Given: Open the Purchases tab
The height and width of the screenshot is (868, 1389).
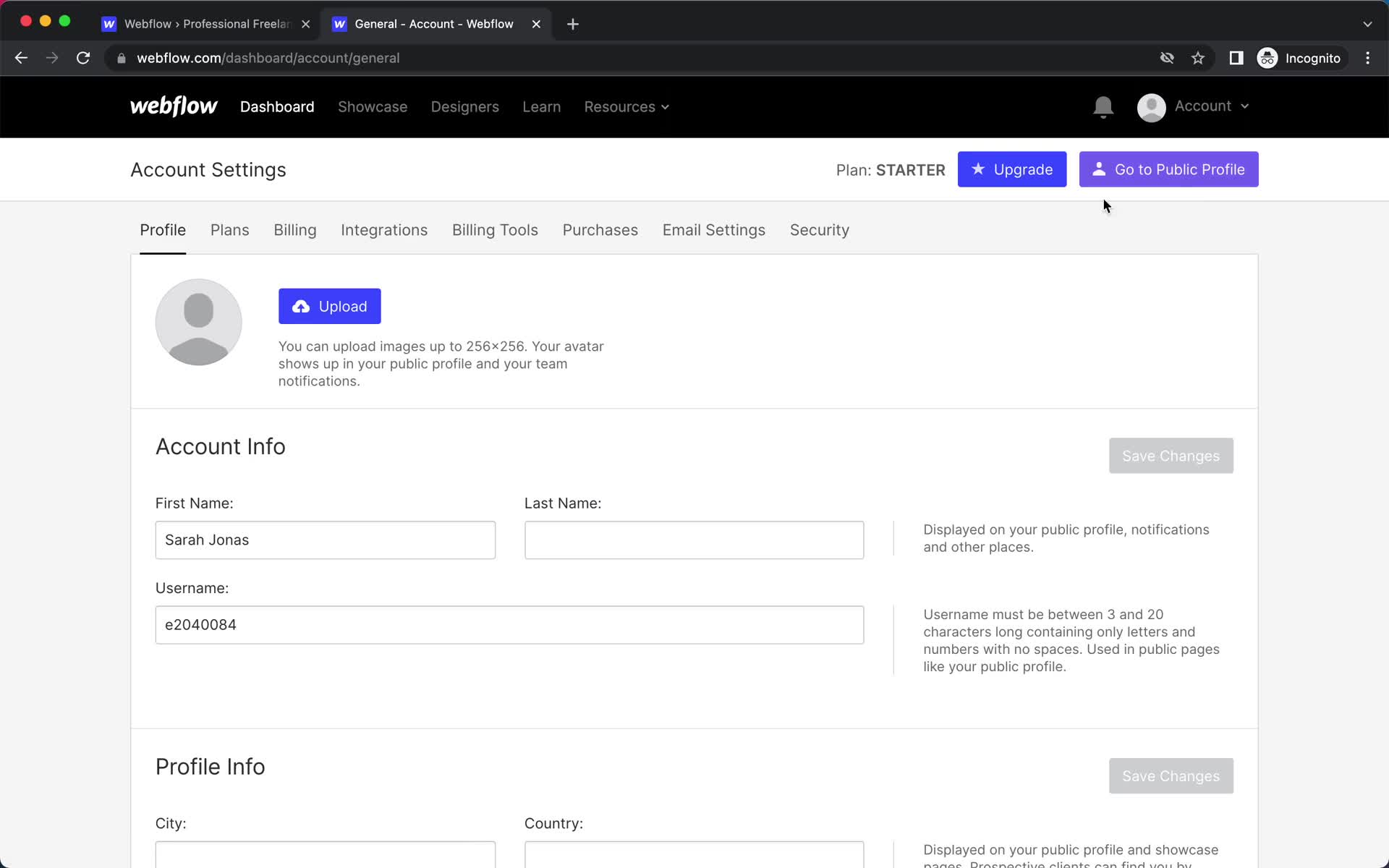Looking at the screenshot, I should coord(600,230).
